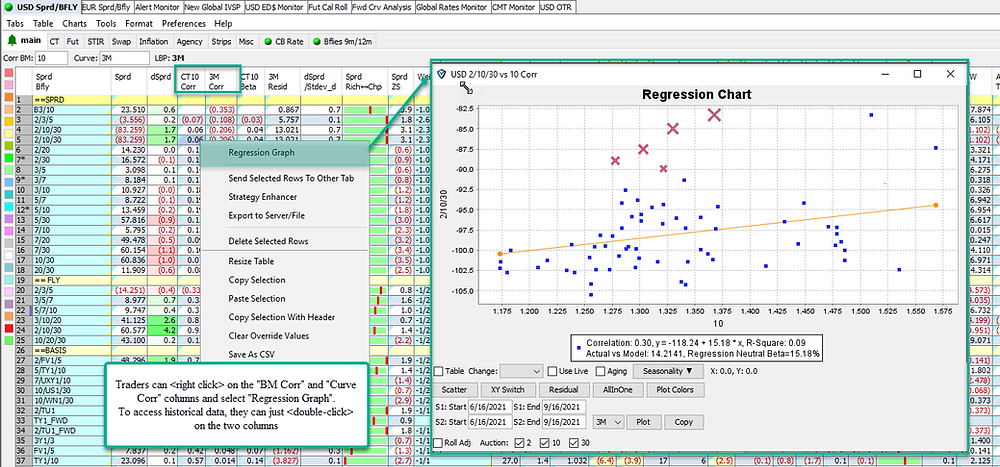Click the XY Switch button

(507, 390)
